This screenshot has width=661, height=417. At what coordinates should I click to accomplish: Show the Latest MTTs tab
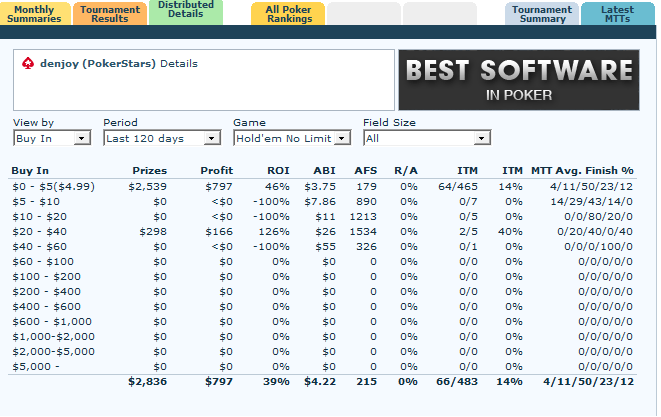click(x=617, y=14)
